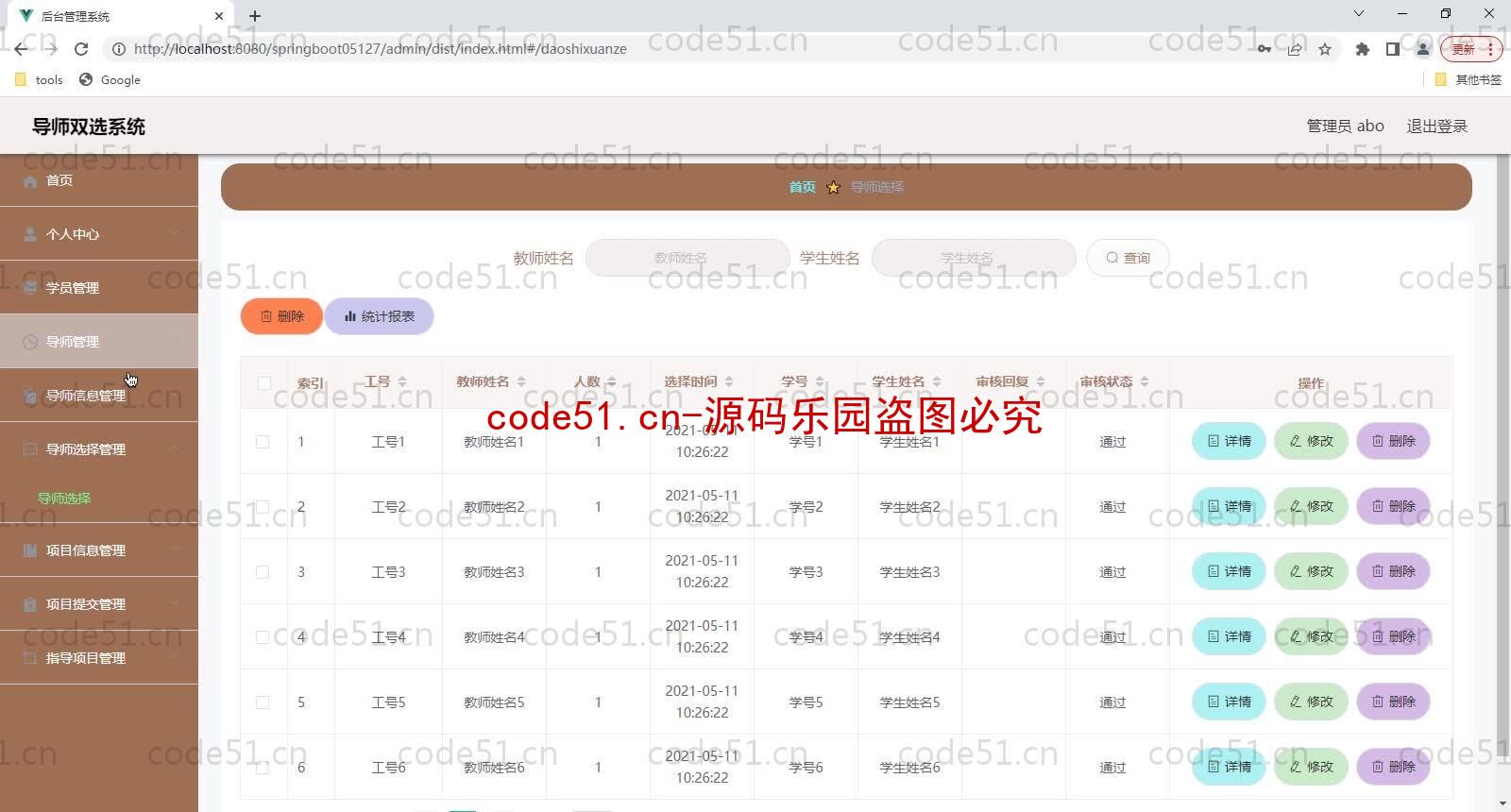Expand the 项目提交管理 menu chevron

tap(174, 603)
